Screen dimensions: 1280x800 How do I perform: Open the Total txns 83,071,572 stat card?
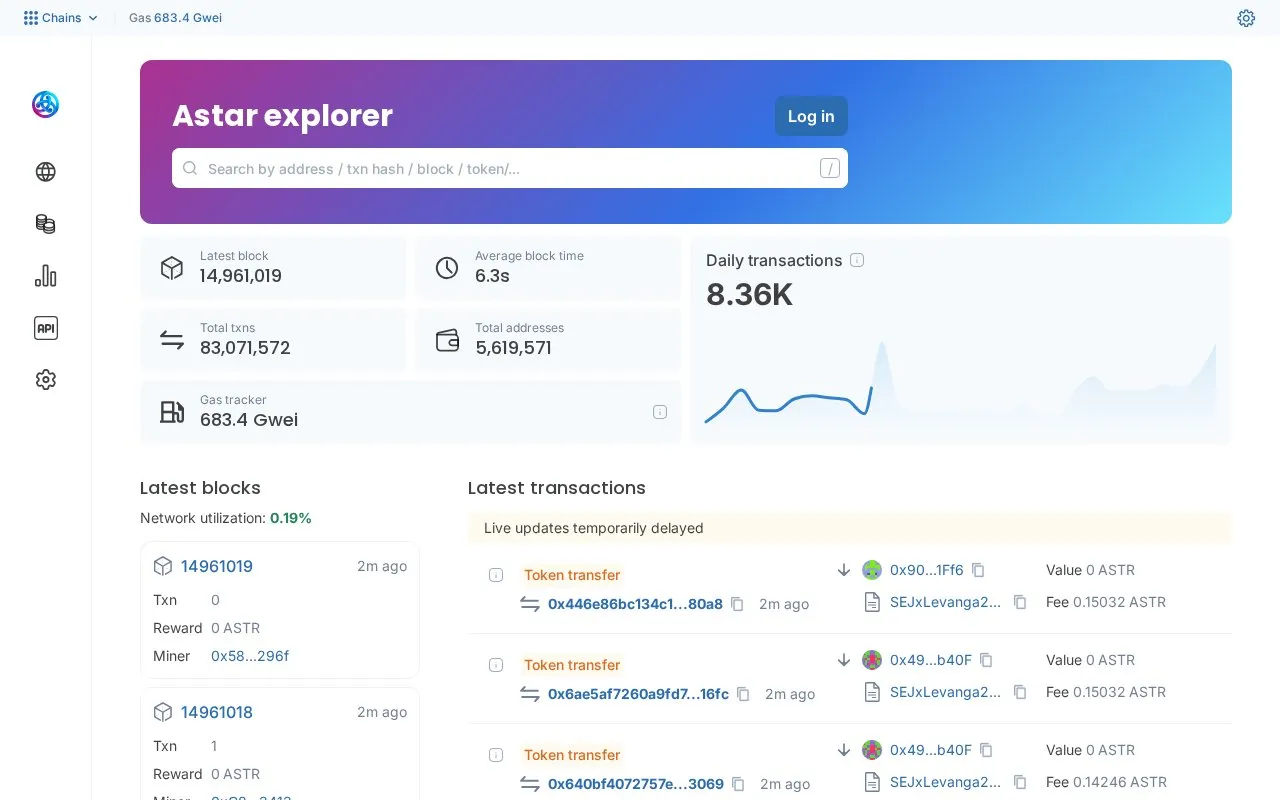click(x=273, y=339)
